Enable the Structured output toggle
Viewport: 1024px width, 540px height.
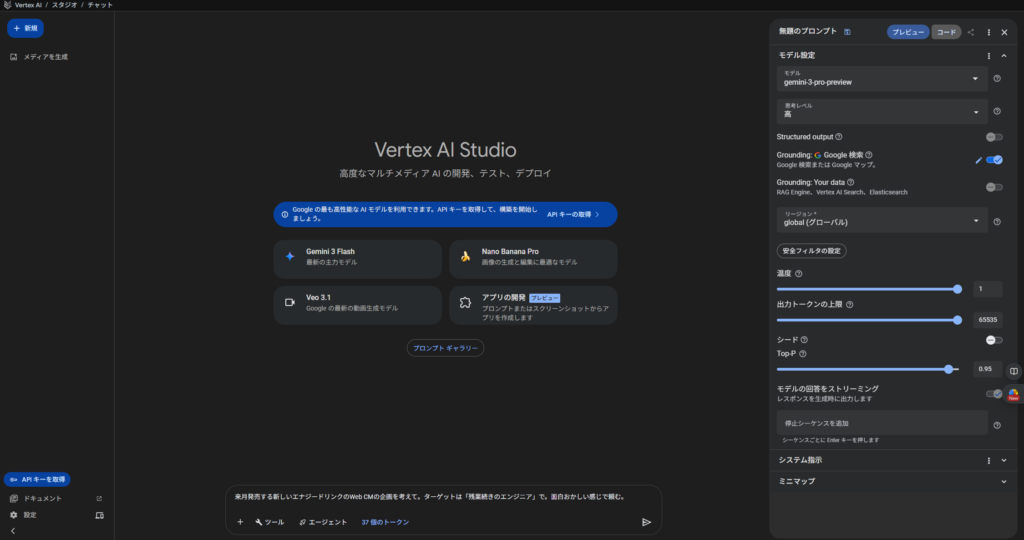tap(994, 136)
